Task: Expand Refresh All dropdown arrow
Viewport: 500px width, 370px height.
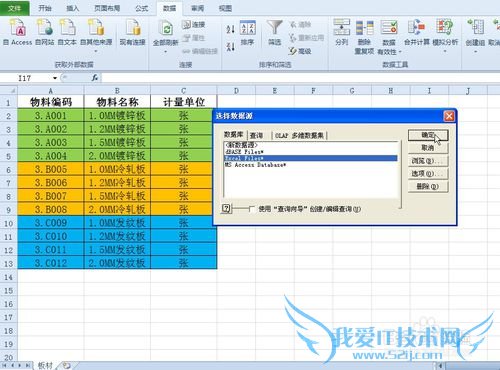Action: tap(166, 52)
